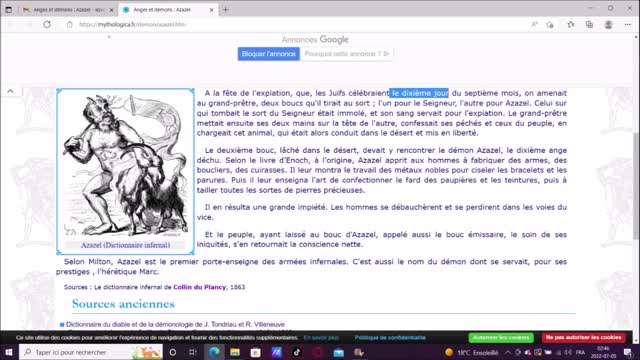This screenshot has height=360, width=640.
Task: Click the Sources anciennes heading
Action: [123, 304]
